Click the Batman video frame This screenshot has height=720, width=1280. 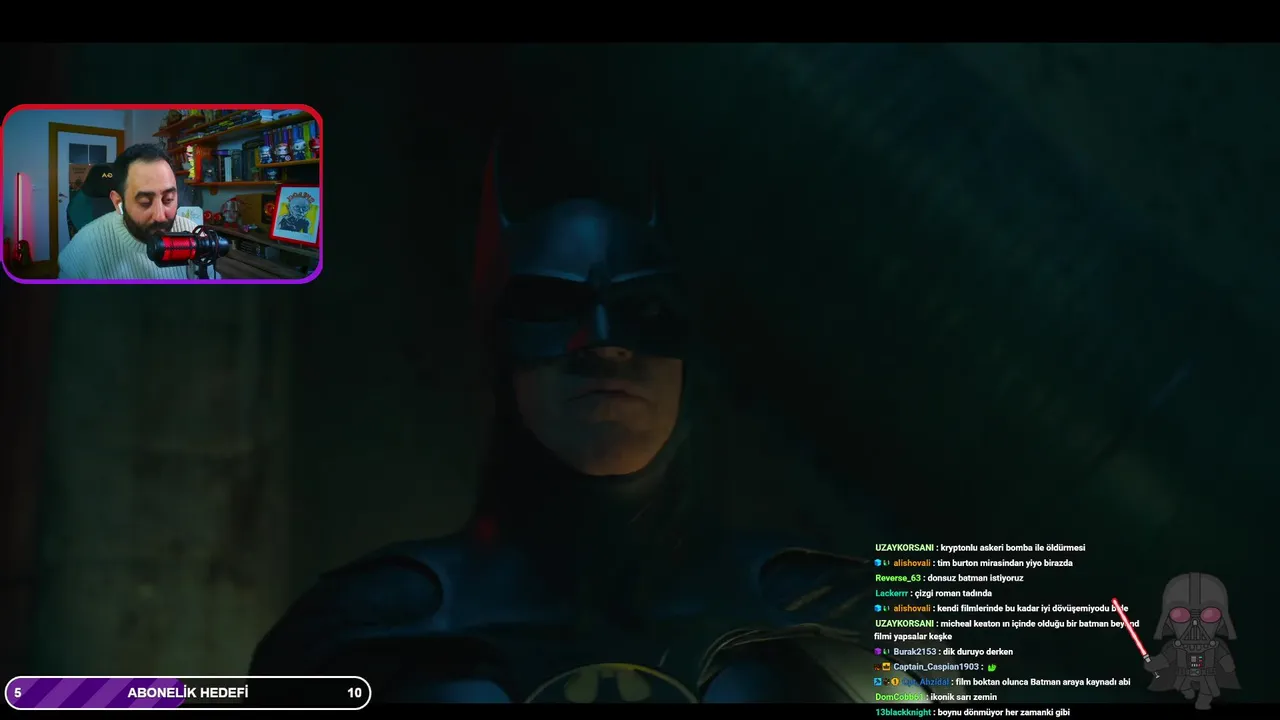640,372
